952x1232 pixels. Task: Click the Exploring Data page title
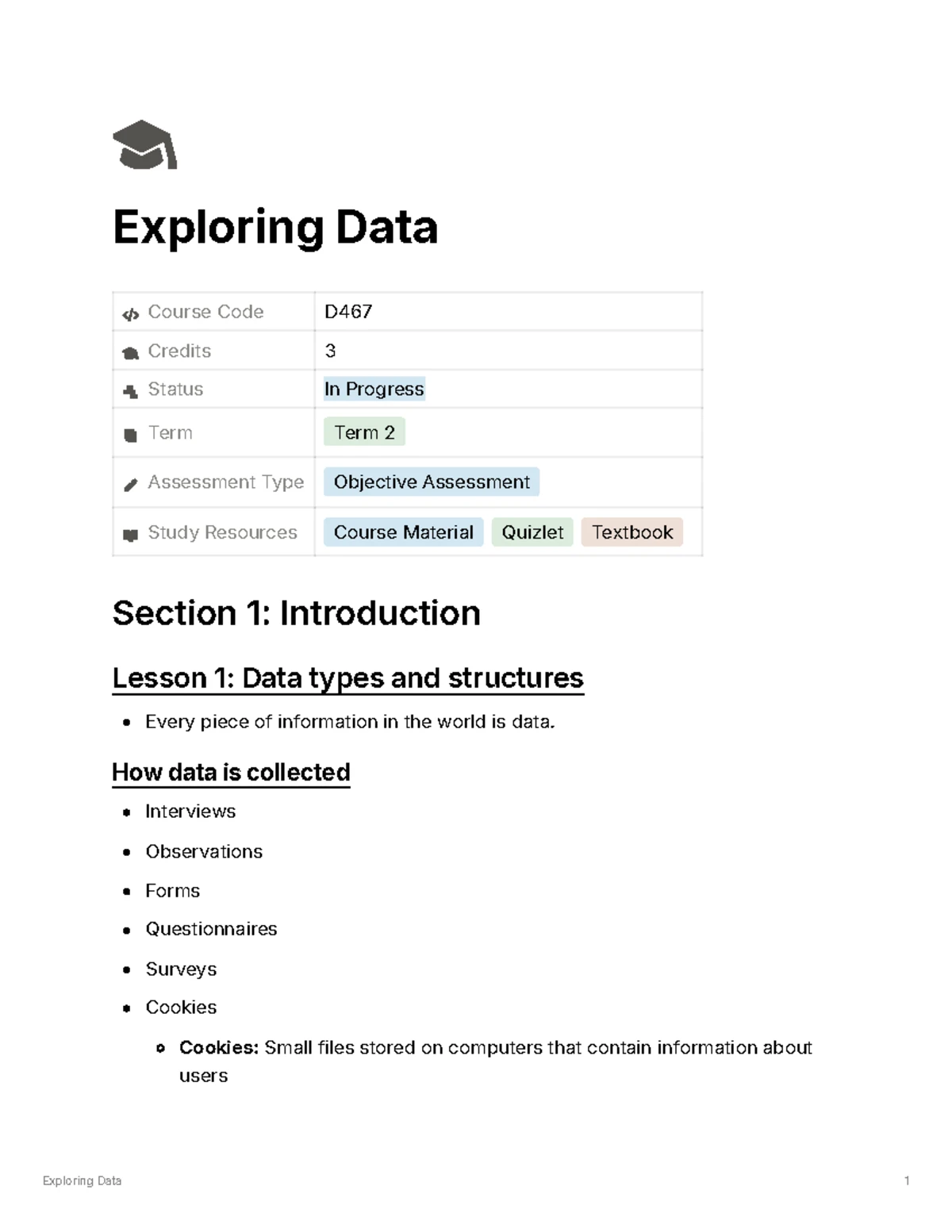point(275,228)
